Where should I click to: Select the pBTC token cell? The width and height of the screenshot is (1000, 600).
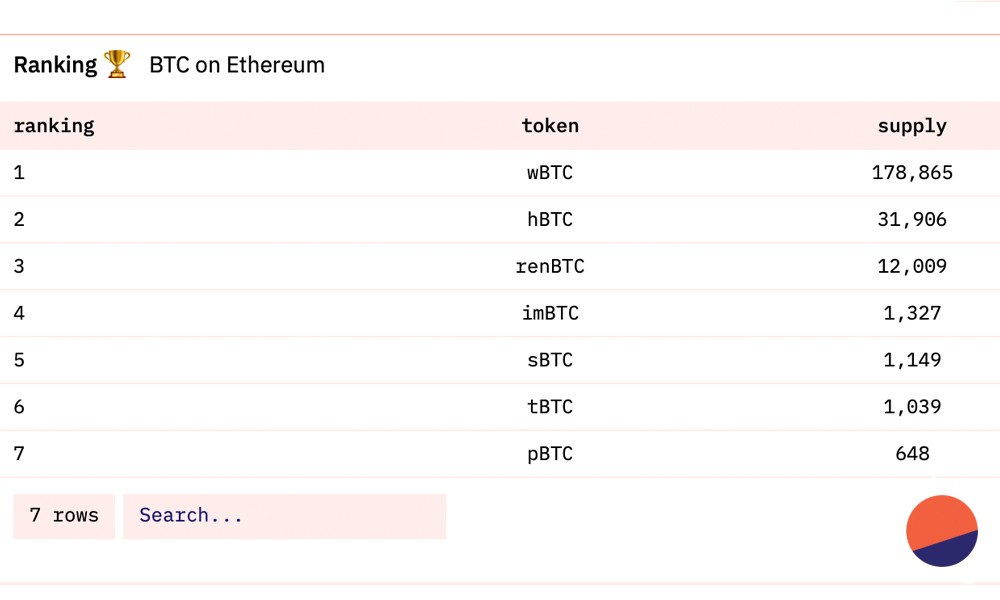tap(550, 454)
